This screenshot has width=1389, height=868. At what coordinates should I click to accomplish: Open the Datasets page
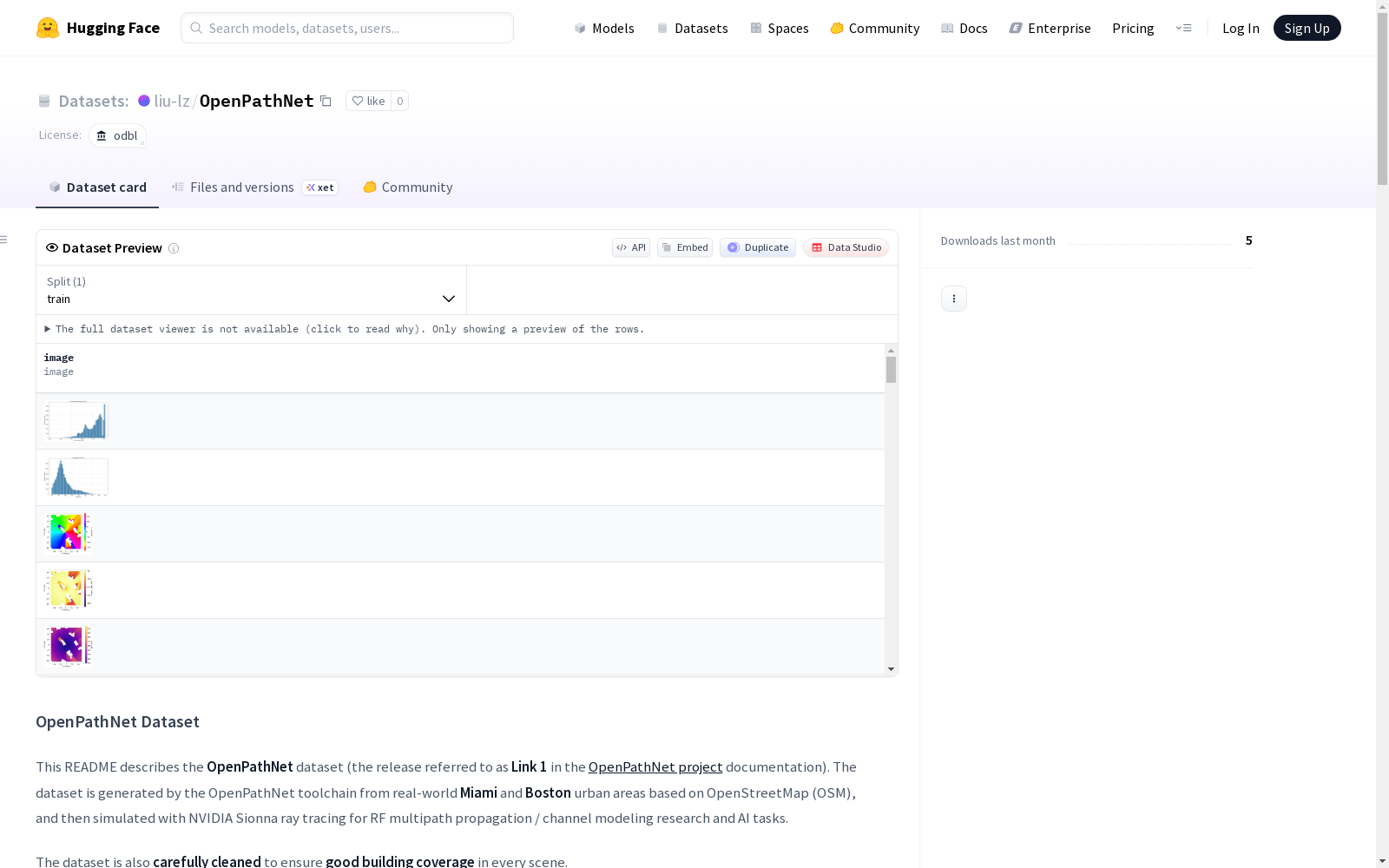coord(692,28)
